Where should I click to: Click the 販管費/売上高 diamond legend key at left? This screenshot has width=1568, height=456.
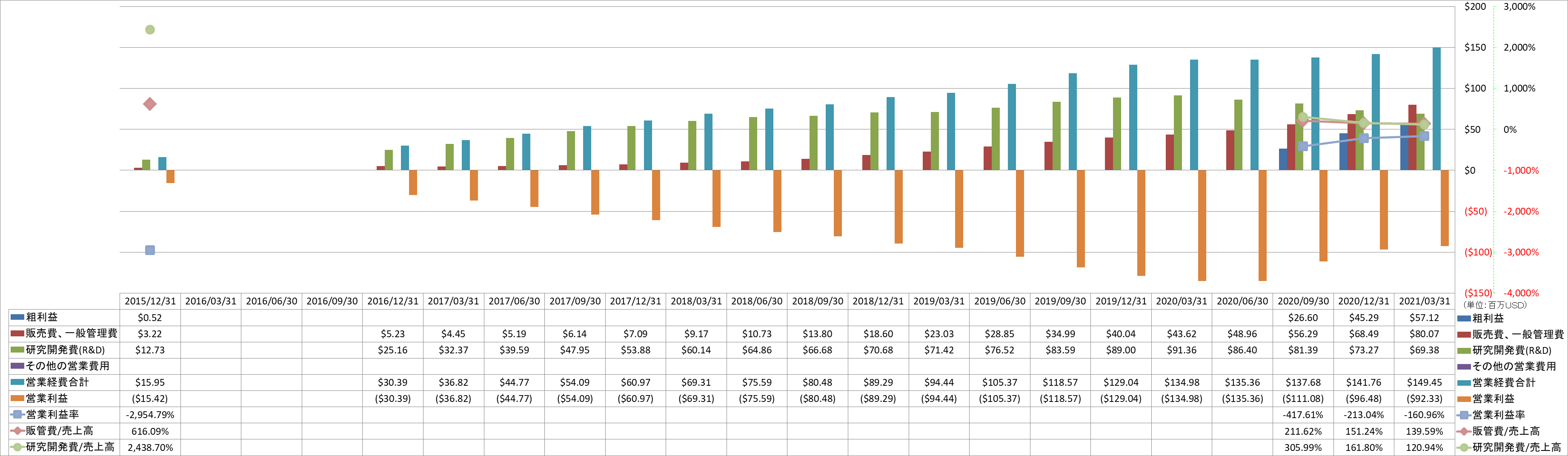[x=17, y=430]
